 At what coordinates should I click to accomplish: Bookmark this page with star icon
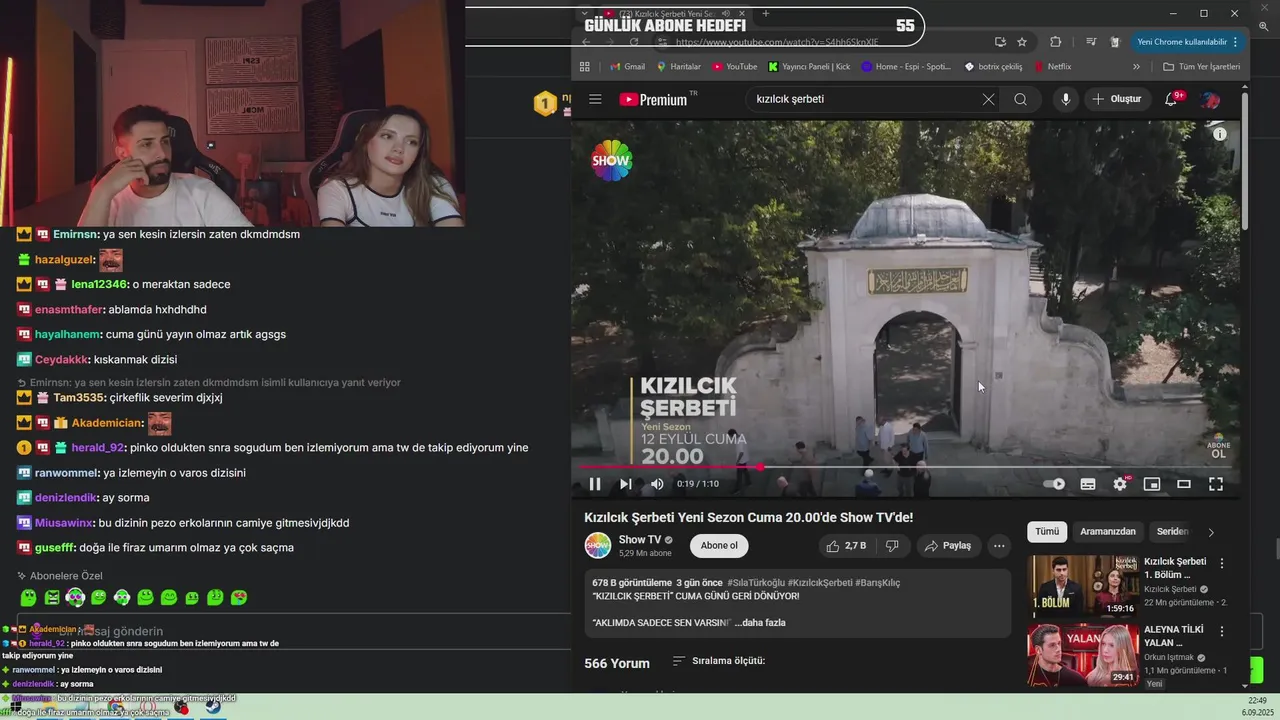1022,42
